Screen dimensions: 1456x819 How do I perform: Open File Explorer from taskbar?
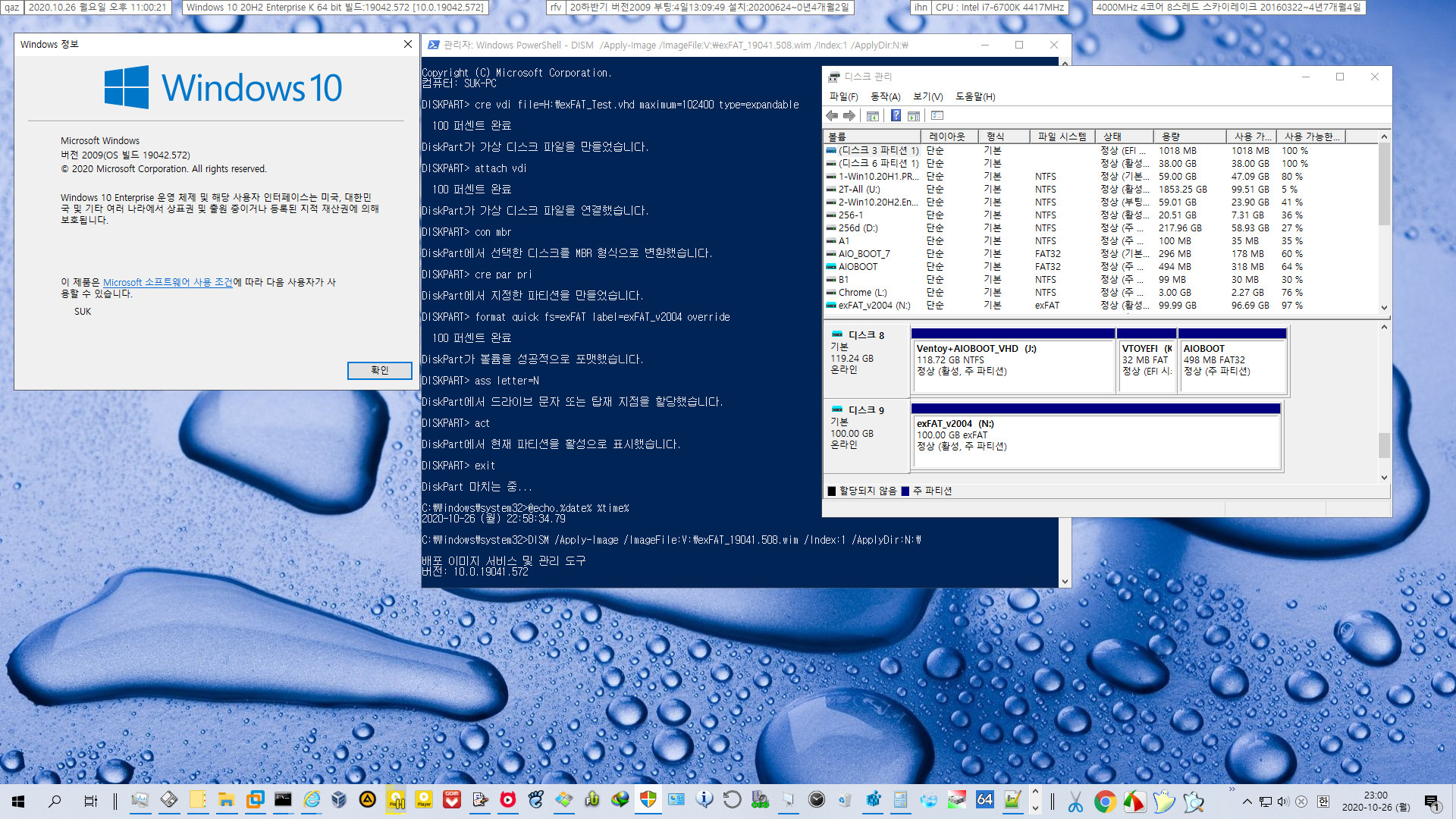tap(225, 800)
